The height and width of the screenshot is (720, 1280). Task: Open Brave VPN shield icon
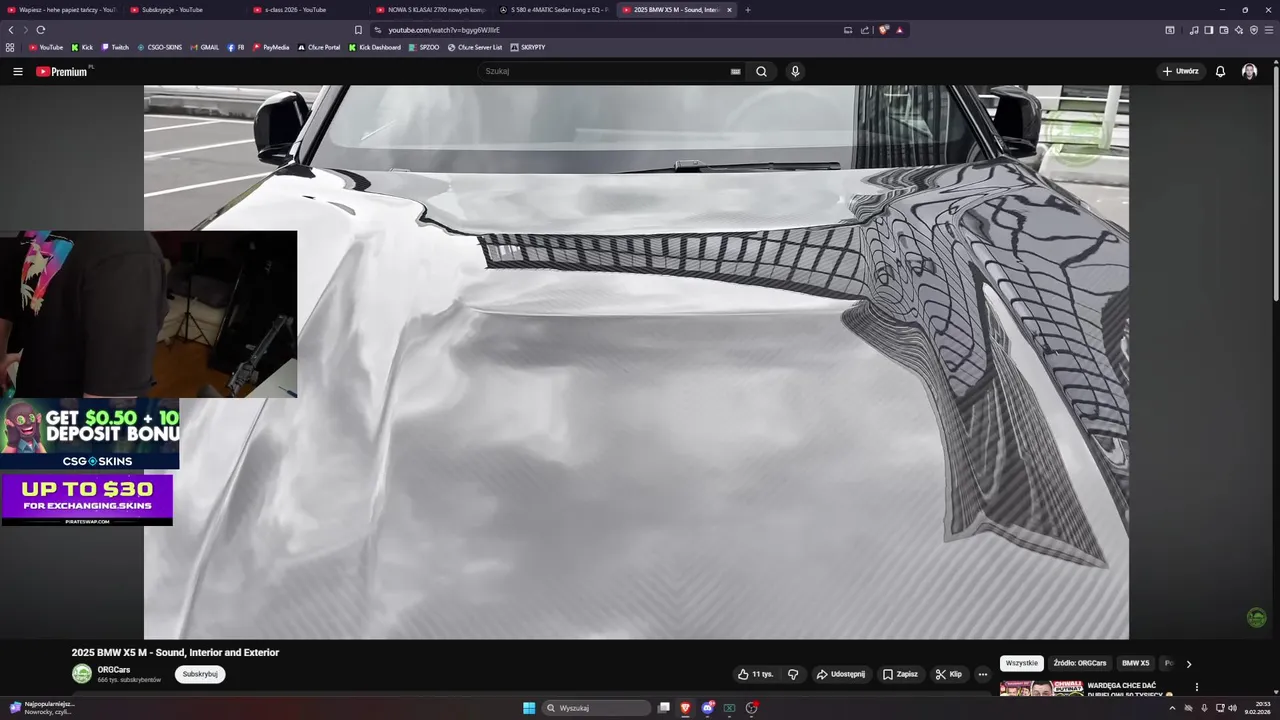tap(1254, 30)
